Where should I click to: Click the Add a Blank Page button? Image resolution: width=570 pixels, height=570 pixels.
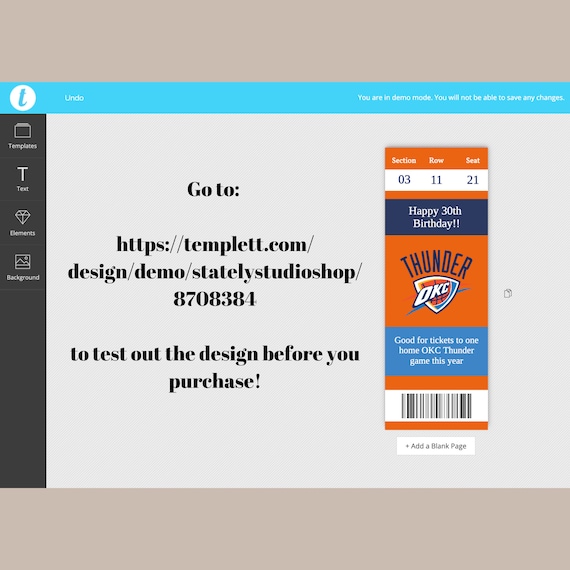[435, 446]
